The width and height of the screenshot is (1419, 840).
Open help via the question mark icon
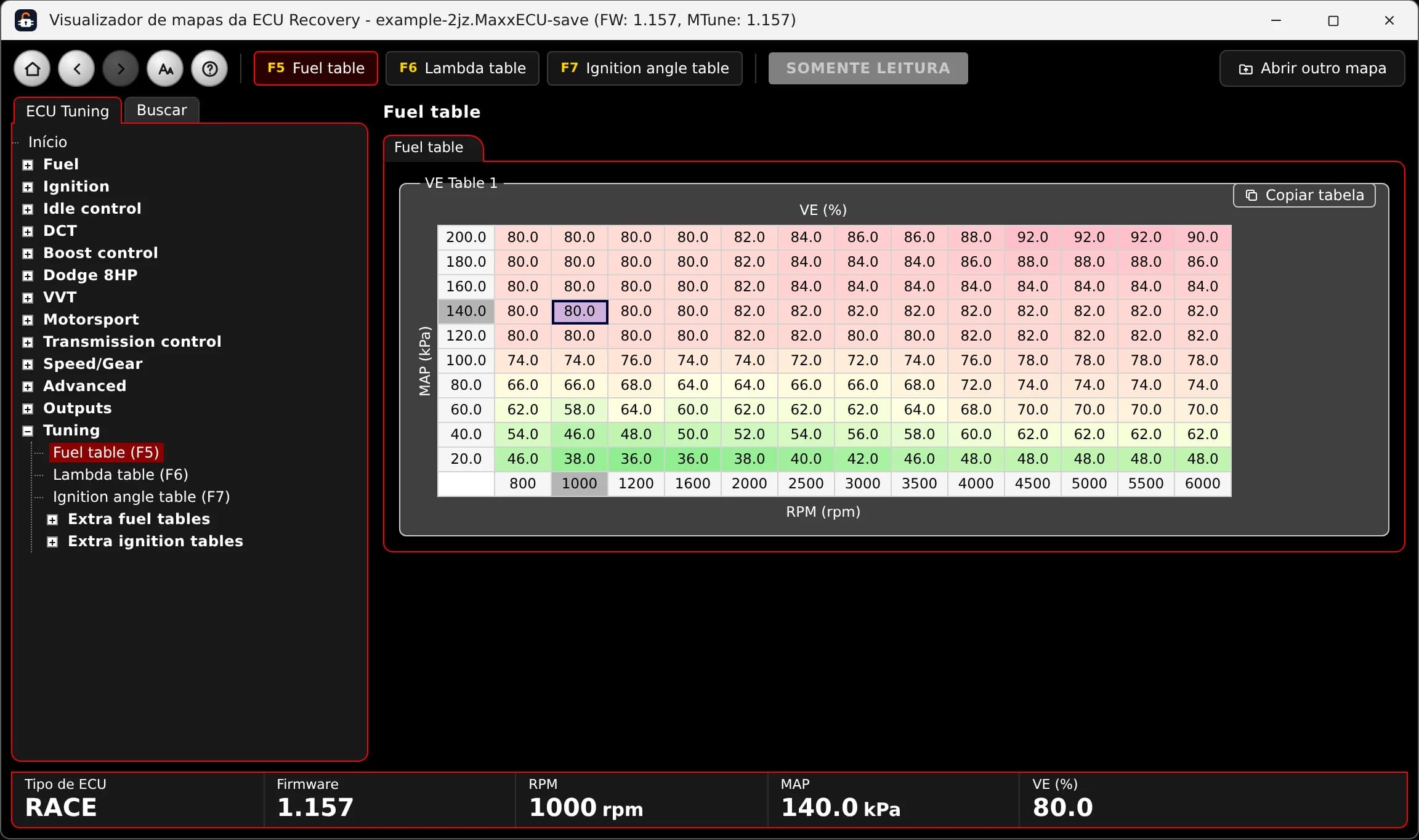(x=210, y=68)
